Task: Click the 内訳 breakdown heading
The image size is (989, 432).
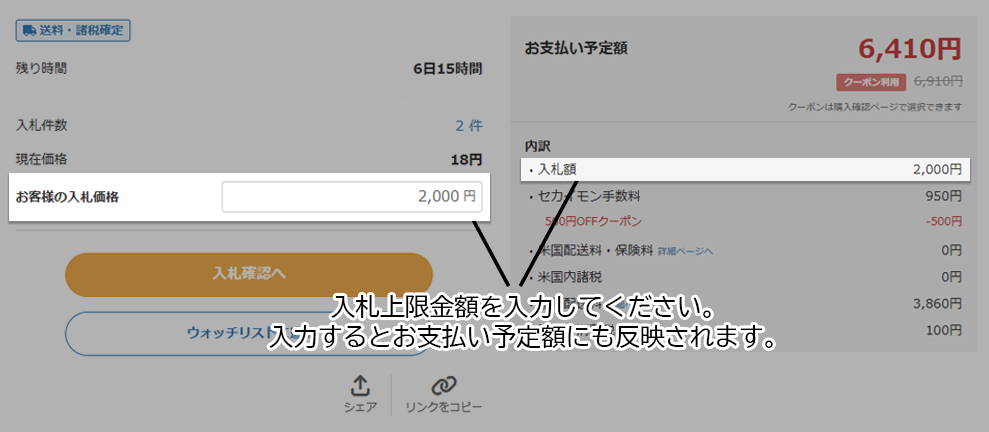Action: pos(537,146)
